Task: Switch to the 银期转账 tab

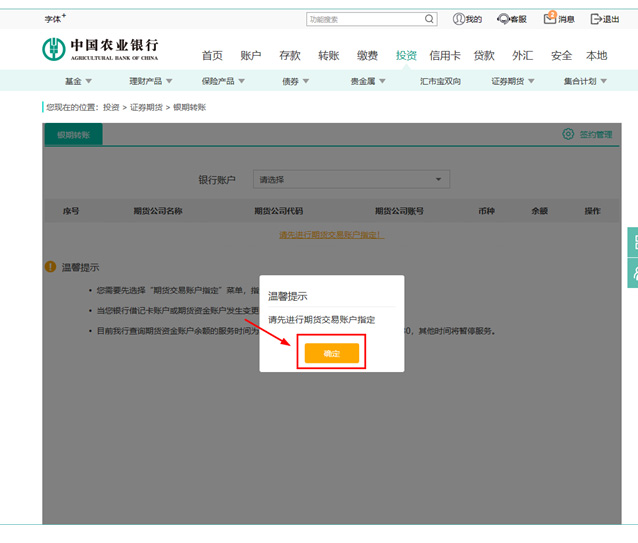Action: pos(73,134)
